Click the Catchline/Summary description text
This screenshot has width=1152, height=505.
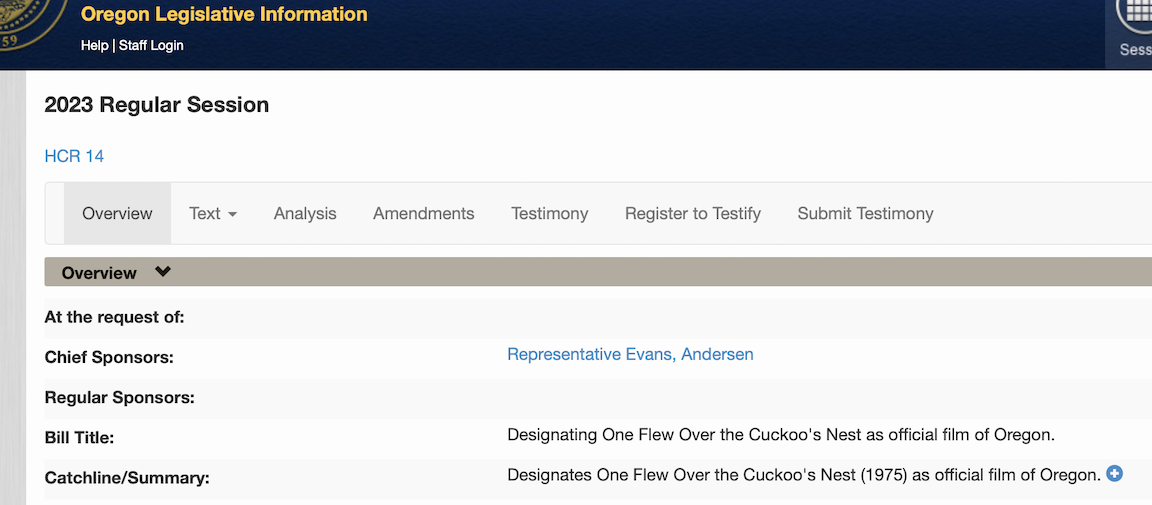coord(803,475)
